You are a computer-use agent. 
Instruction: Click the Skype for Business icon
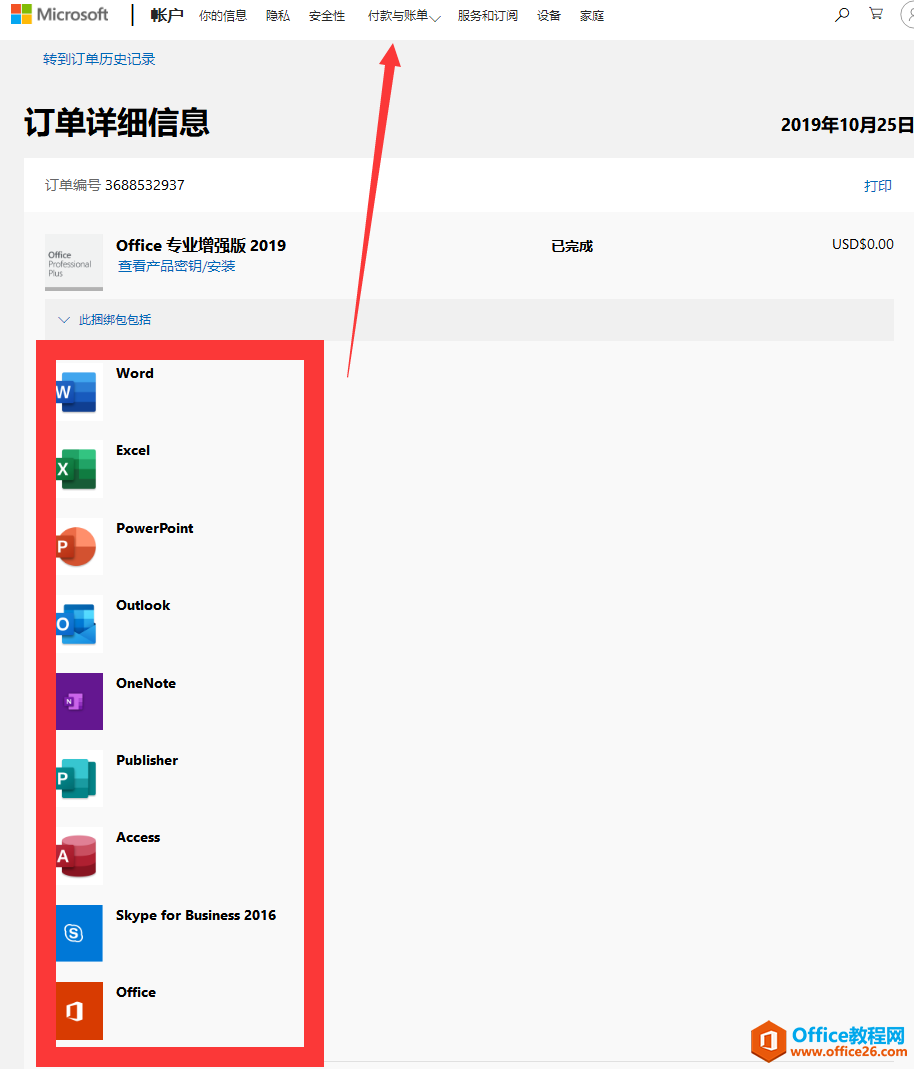(79, 933)
